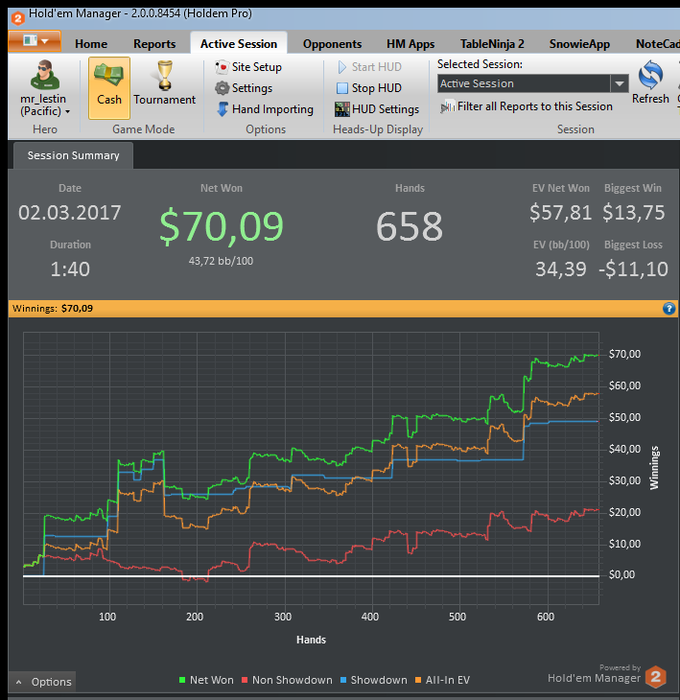Click the Net Won value $70,09
The image size is (680, 700).
click(221, 226)
